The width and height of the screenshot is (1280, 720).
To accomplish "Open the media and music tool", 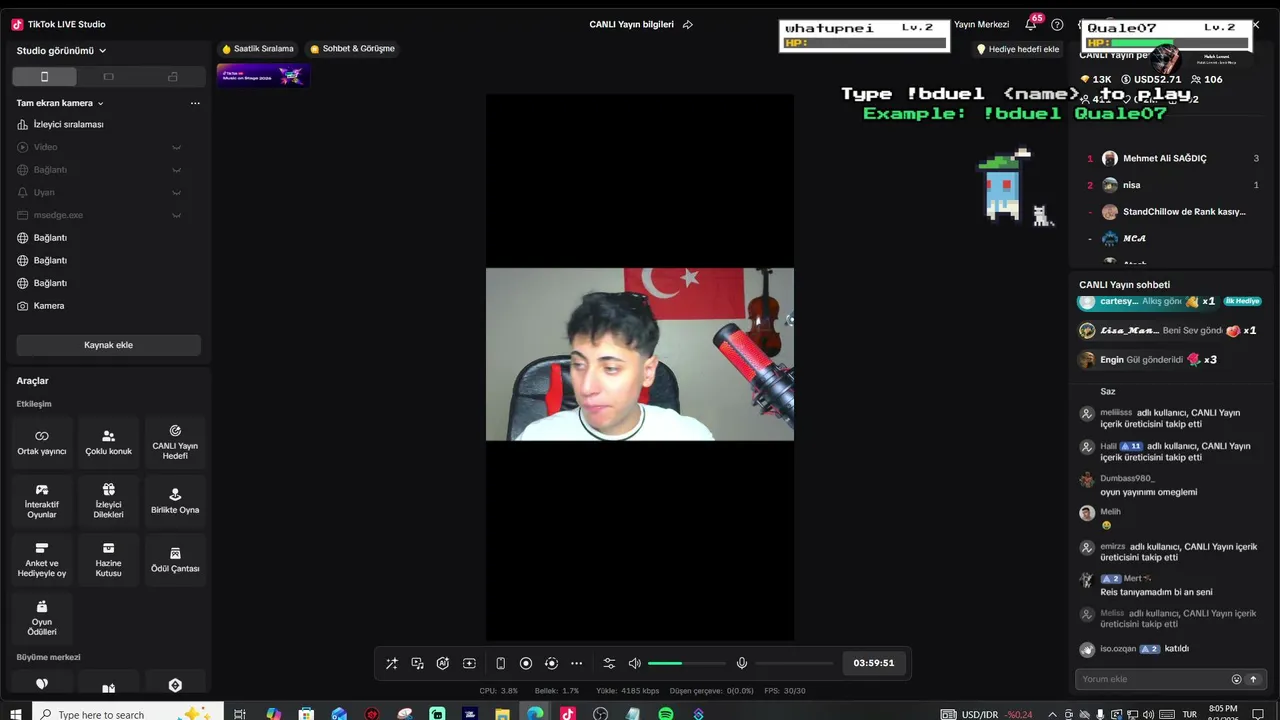I will [x=417, y=663].
